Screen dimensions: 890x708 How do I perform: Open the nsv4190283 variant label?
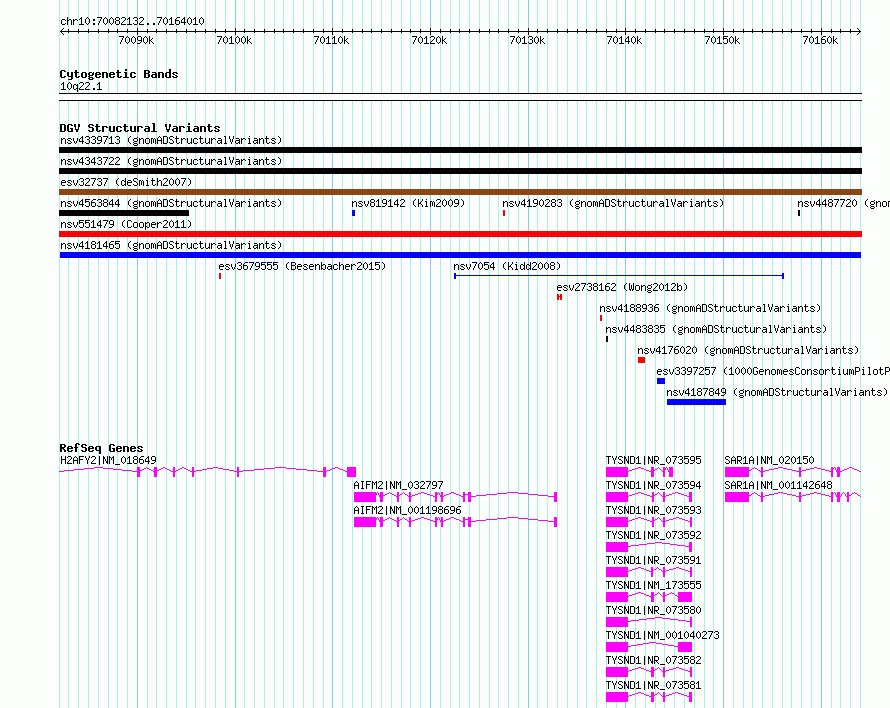[x=613, y=203]
